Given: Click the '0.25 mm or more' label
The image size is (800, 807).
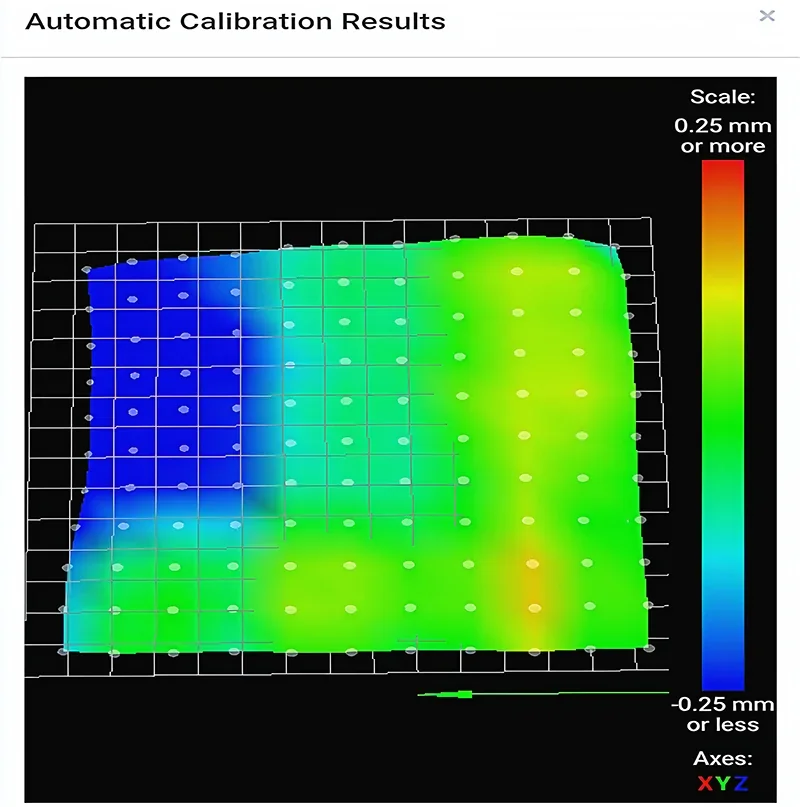Looking at the screenshot, I should tap(725, 135).
